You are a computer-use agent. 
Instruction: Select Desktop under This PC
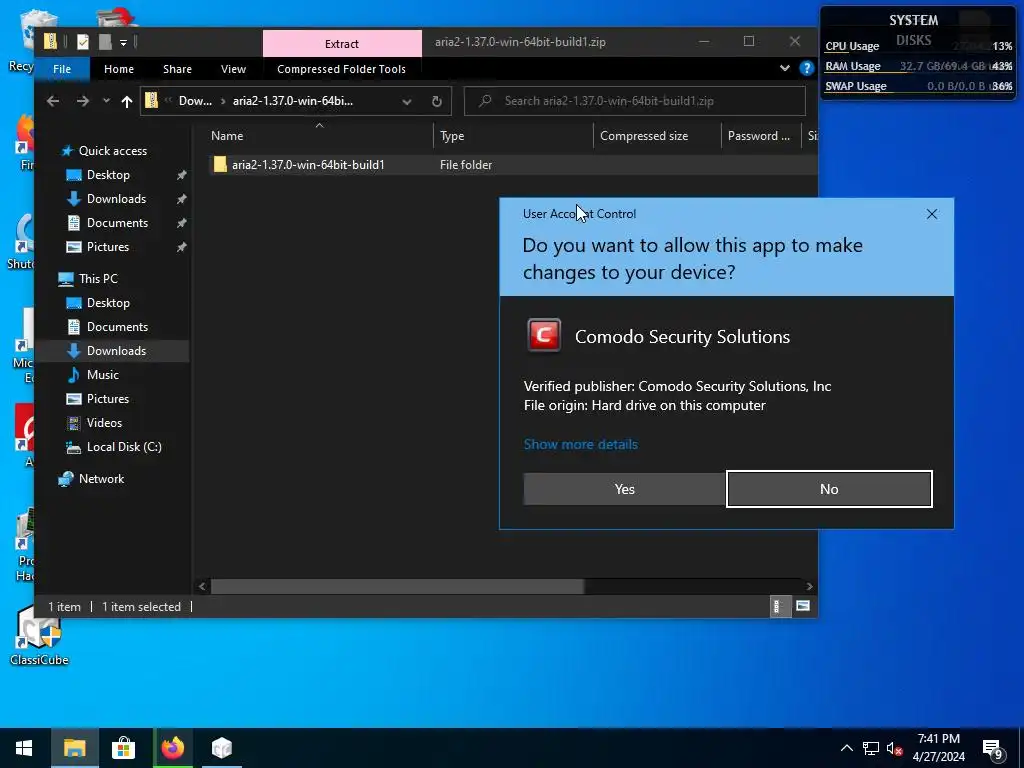click(x=108, y=303)
